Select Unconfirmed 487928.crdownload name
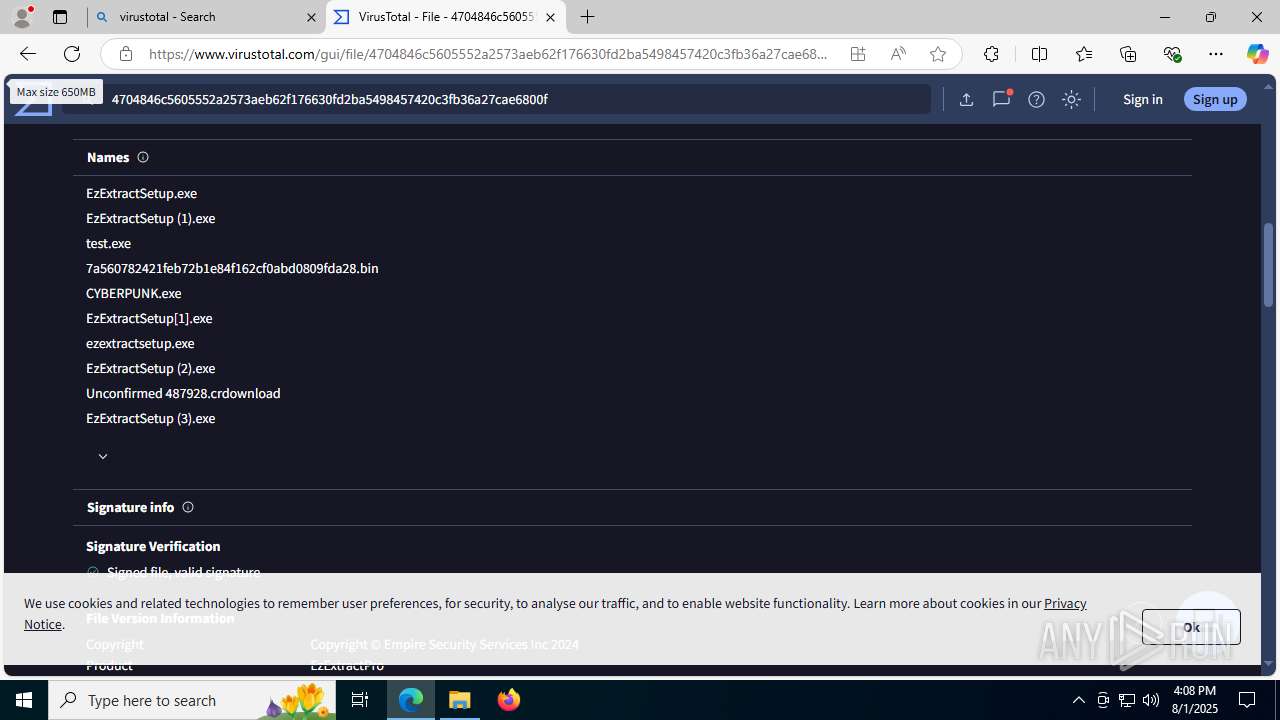The width and height of the screenshot is (1280, 720). (x=183, y=393)
